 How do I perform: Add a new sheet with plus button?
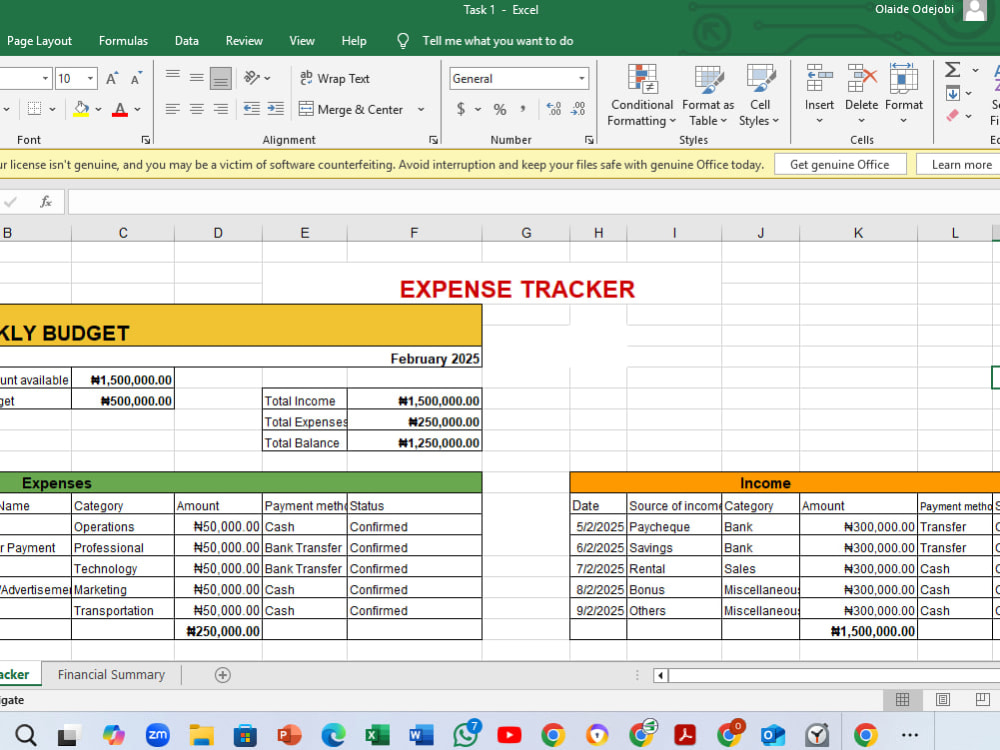pos(223,675)
